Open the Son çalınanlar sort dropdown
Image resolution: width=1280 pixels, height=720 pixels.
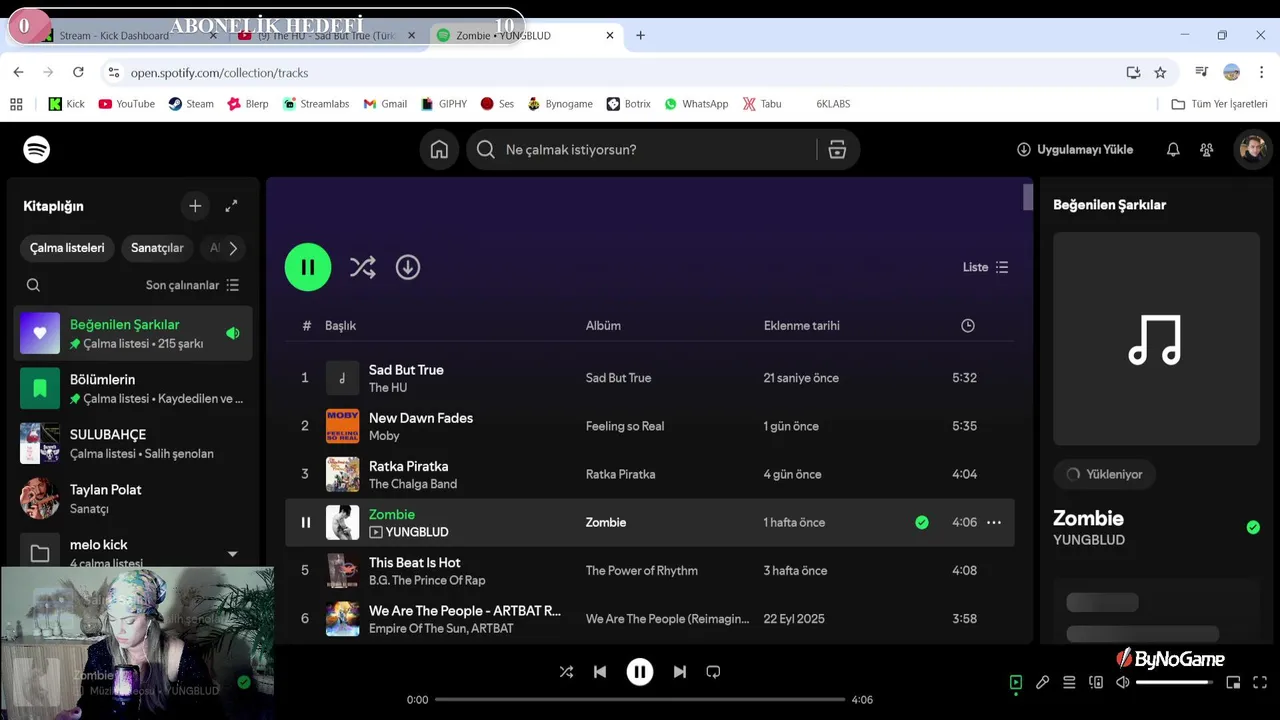click(192, 285)
